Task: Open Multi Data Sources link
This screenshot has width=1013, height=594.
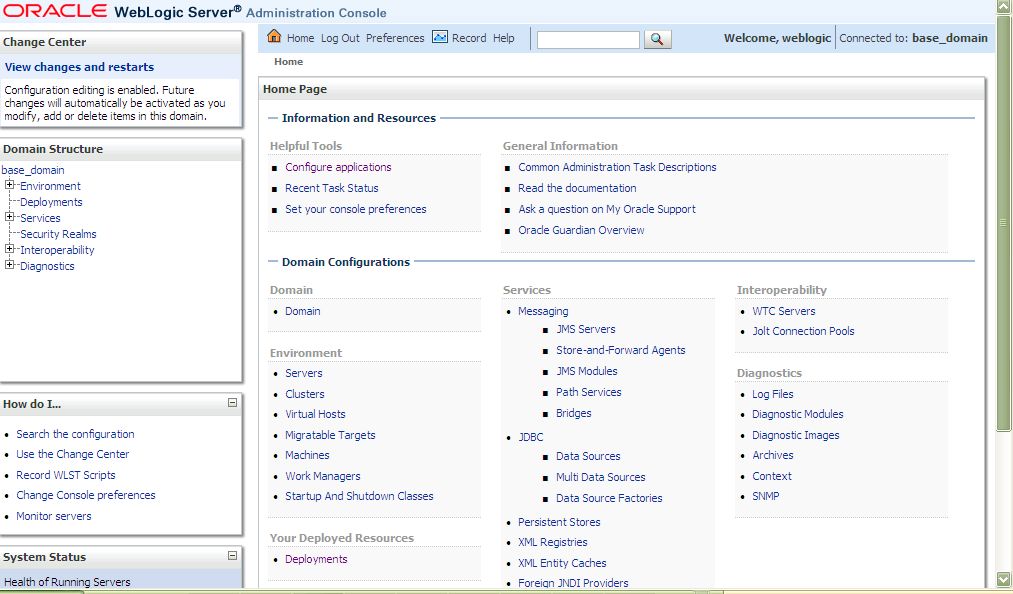Action: coord(601,478)
